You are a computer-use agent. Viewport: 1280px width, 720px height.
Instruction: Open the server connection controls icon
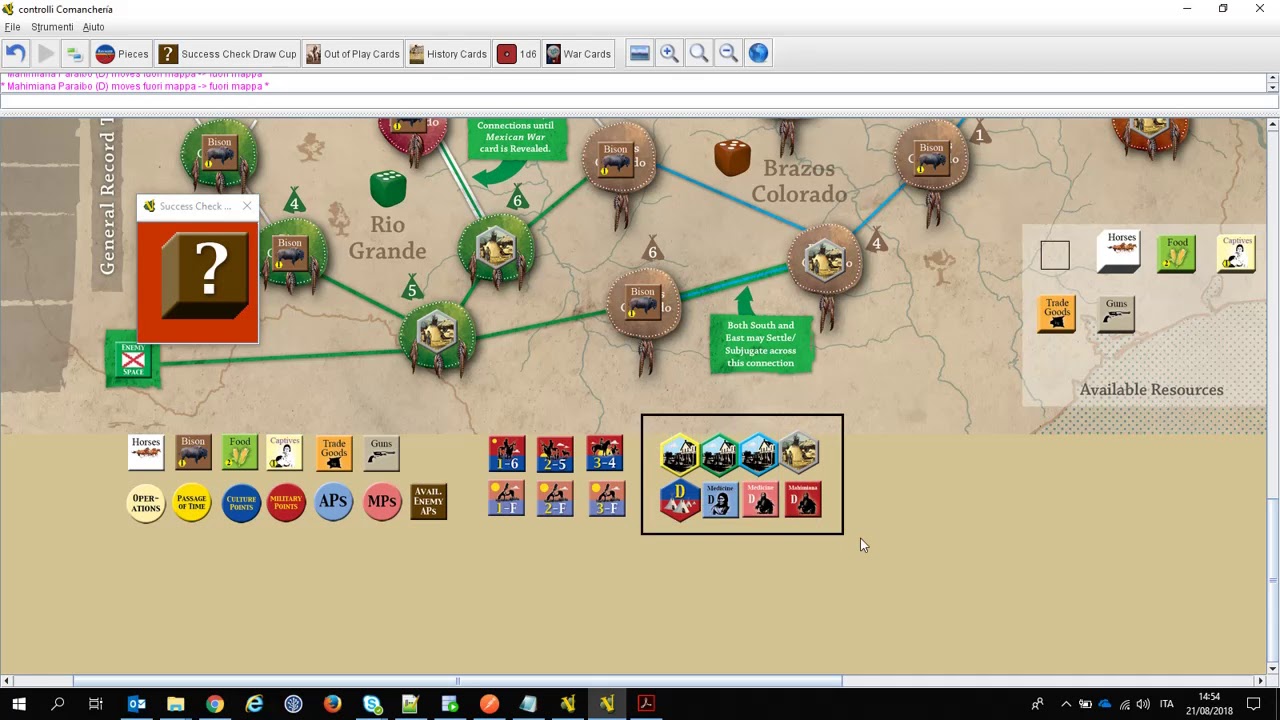coord(74,54)
